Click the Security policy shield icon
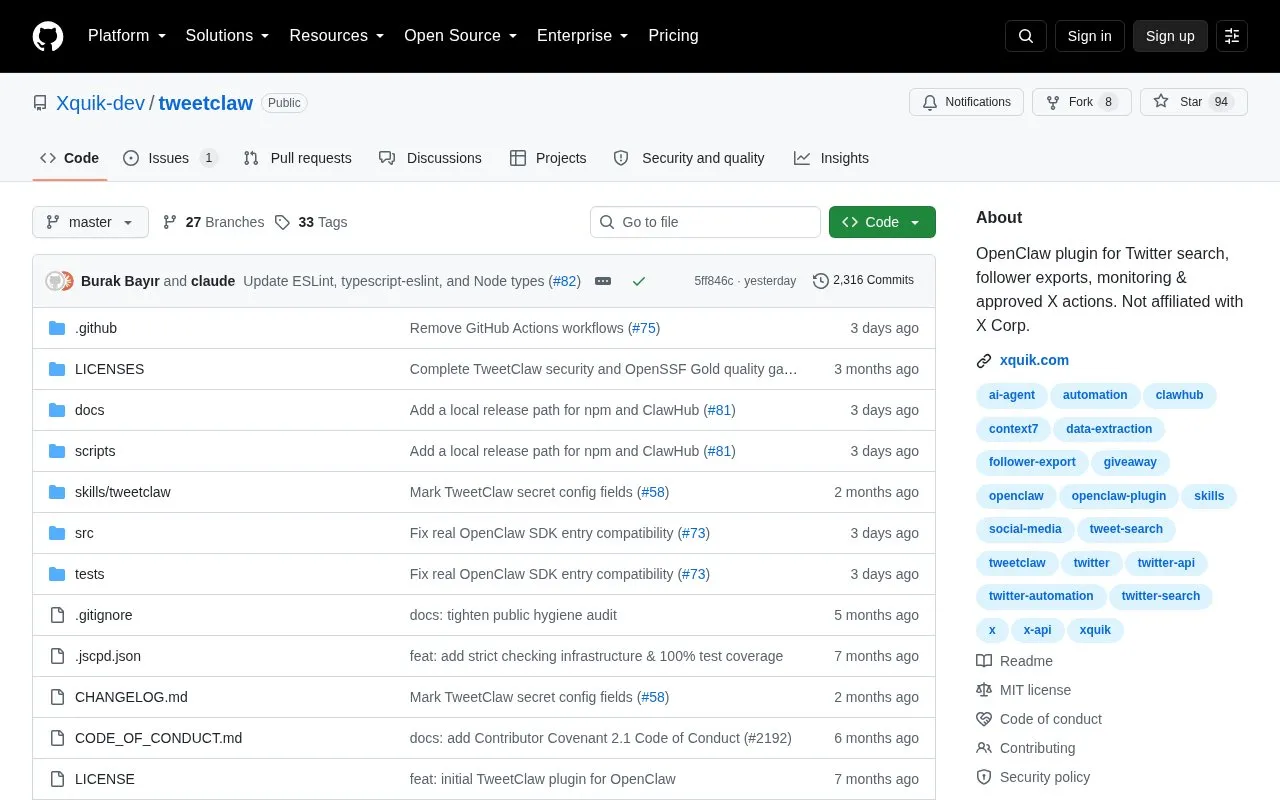1280x800 pixels. [984, 777]
